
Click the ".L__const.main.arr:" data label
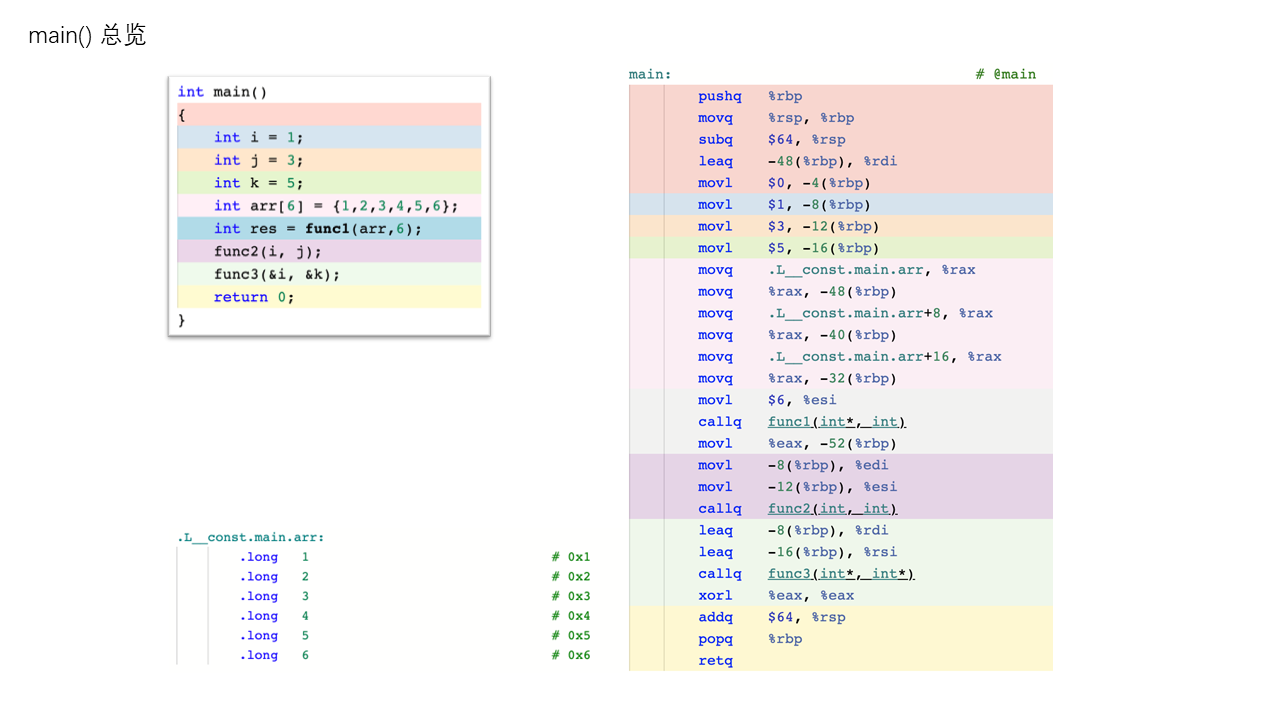point(250,538)
